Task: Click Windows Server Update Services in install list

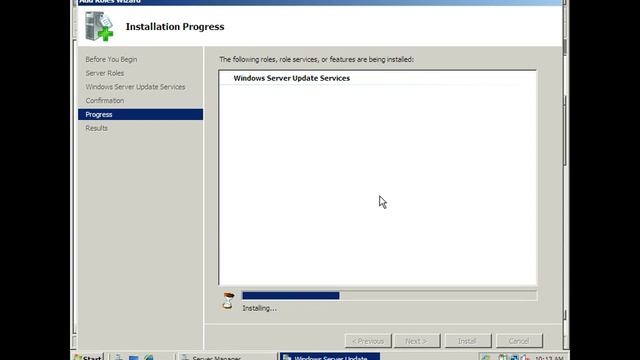Action: point(291,78)
